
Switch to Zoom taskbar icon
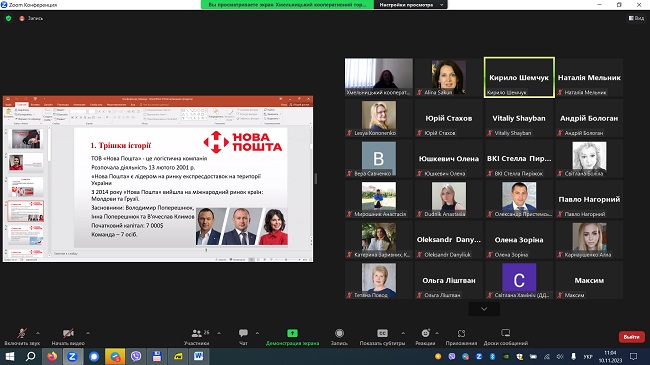pyautogui.click(x=73, y=356)
